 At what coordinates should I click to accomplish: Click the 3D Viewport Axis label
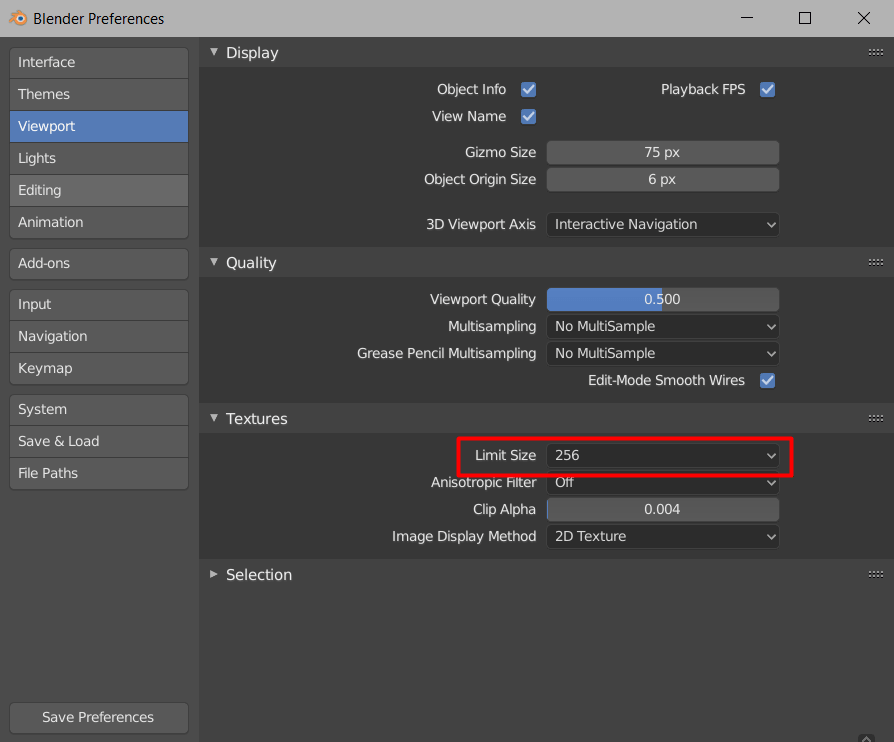[x=481, y=224]
